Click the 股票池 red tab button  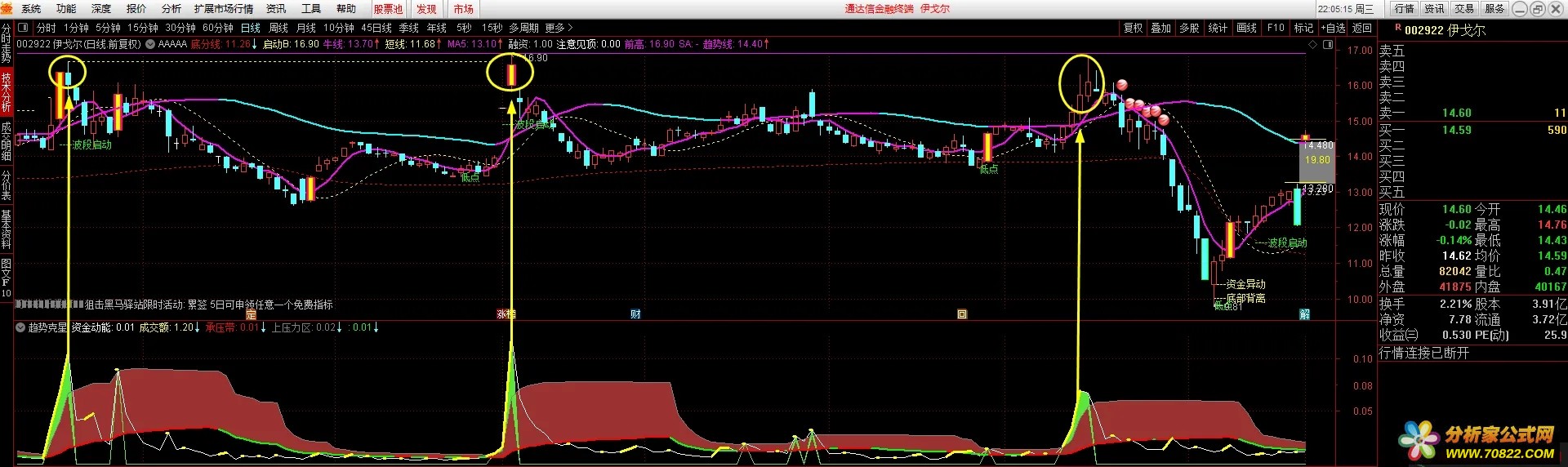(x=388, y=9)
